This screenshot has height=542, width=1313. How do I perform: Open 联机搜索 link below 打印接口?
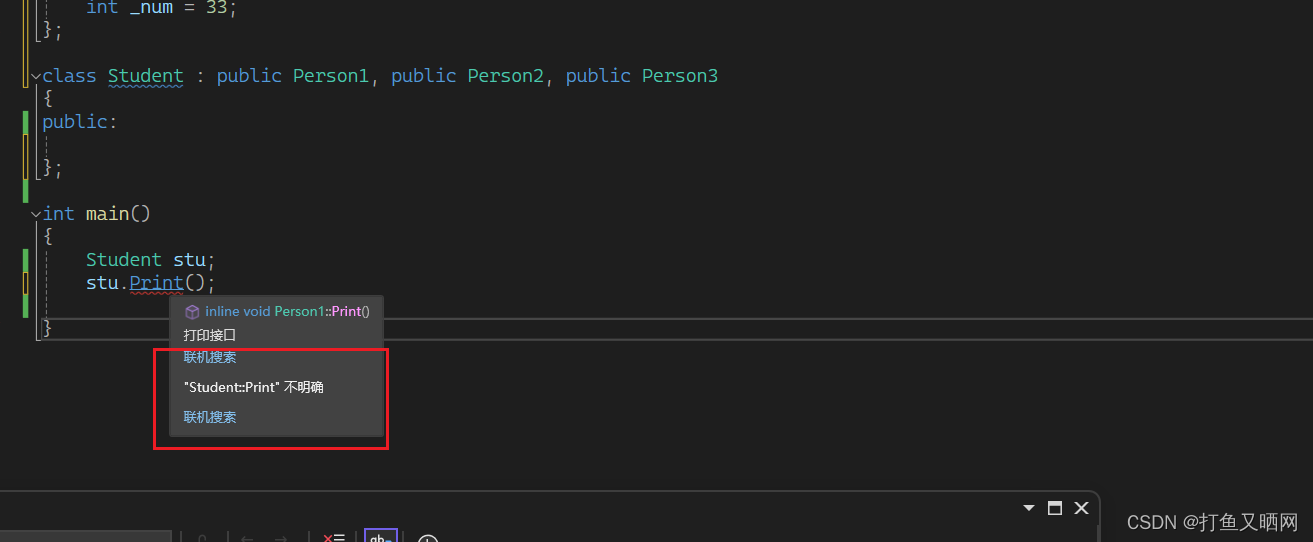point(210,357)
